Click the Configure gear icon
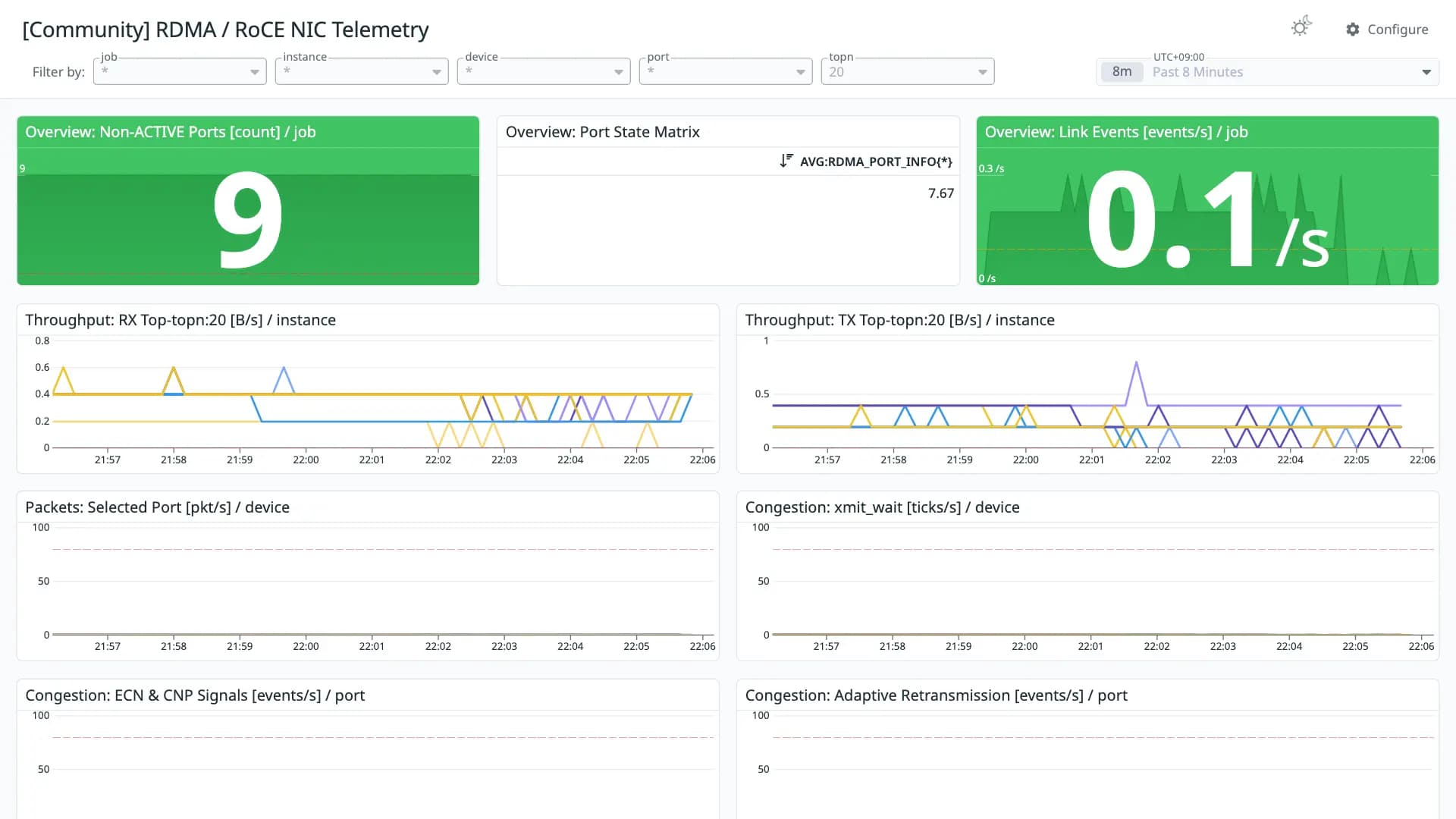Image resolution: width=1456 pixels, height=819 pixels. click(x=1353, y=29)
